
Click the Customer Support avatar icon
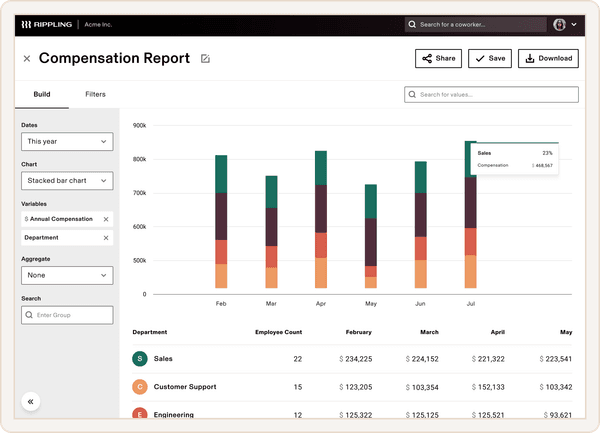tap(140, 386)
